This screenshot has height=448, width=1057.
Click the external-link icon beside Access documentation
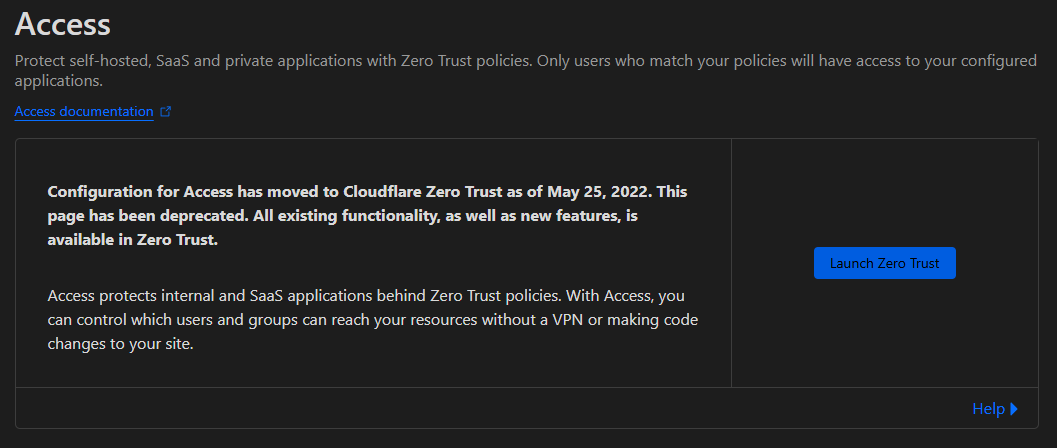click(x=166, y=112)
